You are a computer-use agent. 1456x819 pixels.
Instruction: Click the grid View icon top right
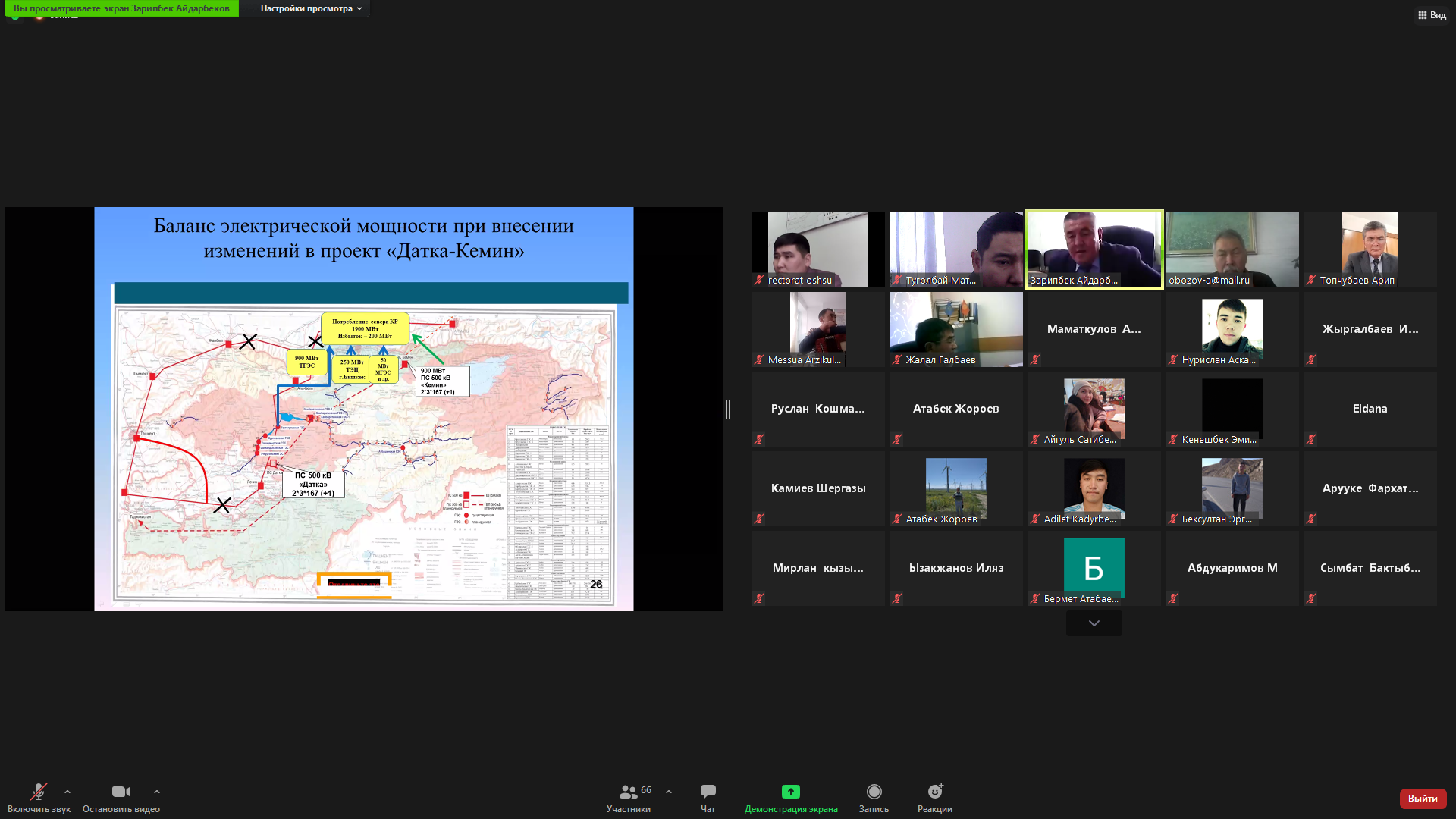1423,15
